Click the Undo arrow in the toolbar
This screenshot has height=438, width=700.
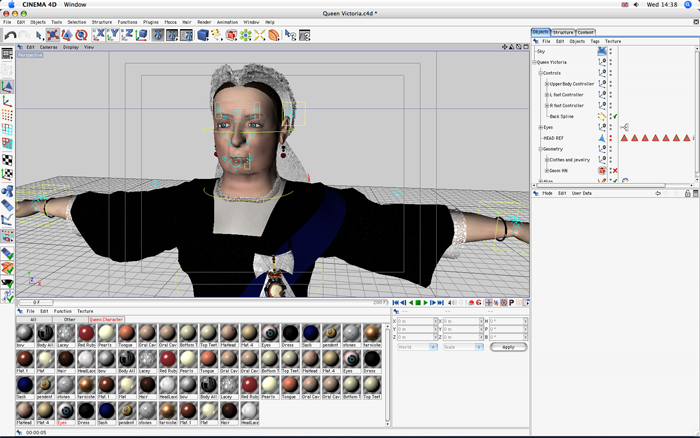click(10, 35)
